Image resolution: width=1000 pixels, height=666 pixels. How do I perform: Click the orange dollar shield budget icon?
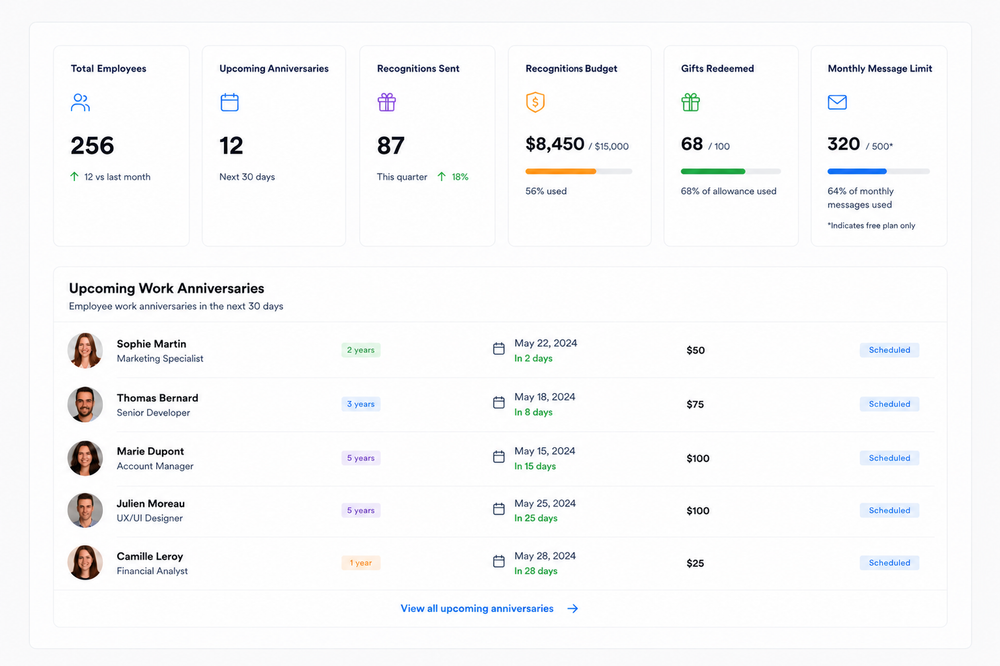tap(535, 102)
